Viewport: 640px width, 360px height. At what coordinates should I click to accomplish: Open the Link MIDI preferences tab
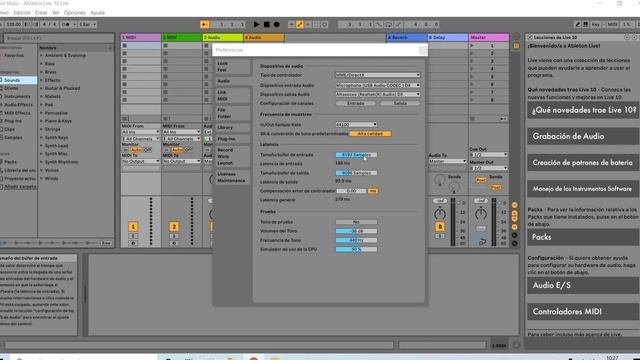coord(232,96)
